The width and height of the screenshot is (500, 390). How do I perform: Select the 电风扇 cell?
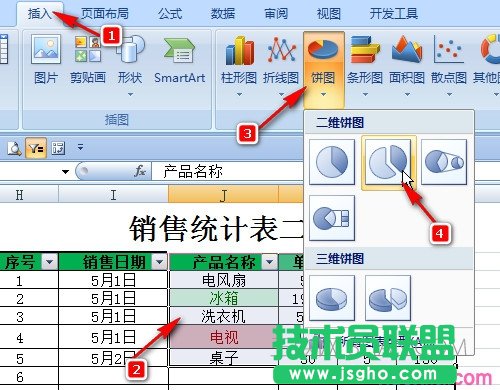point(224,280)
